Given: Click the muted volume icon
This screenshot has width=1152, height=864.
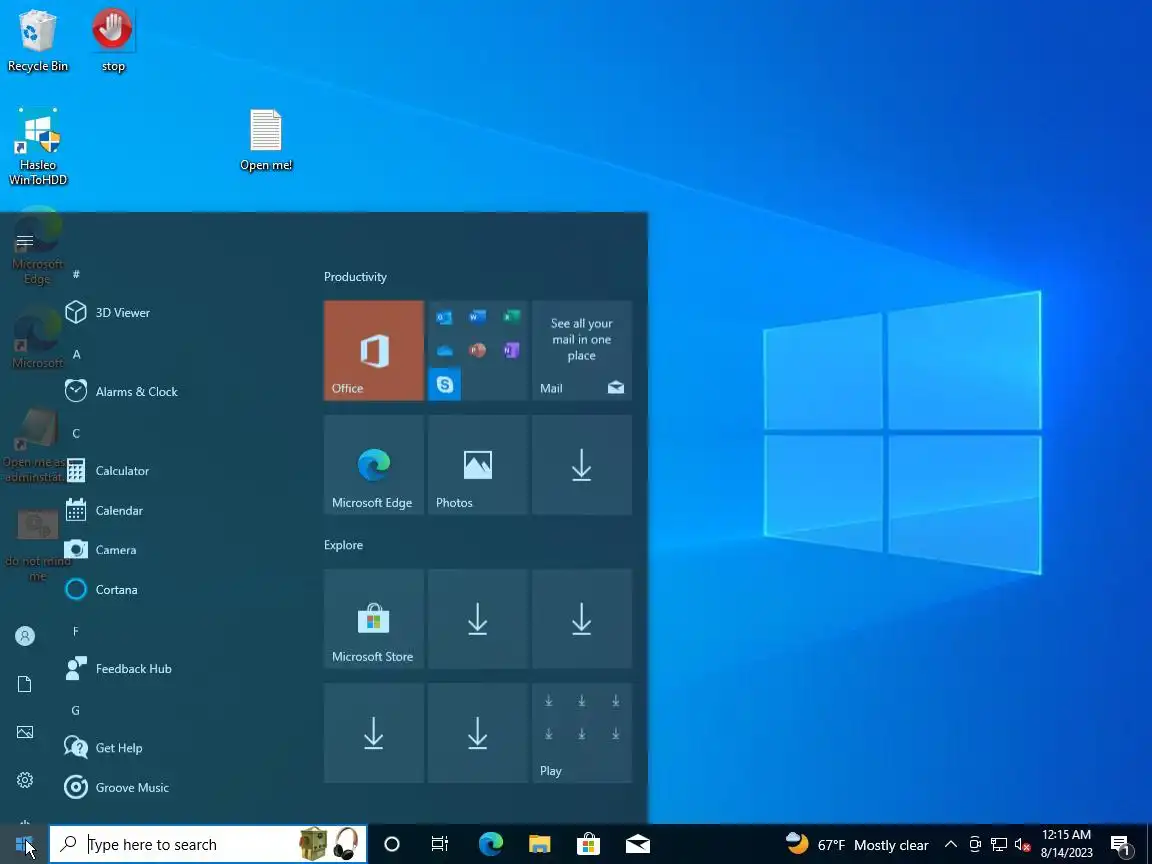Looking at the screenshot, I should pyautogui.click(x=1022, y=844).
